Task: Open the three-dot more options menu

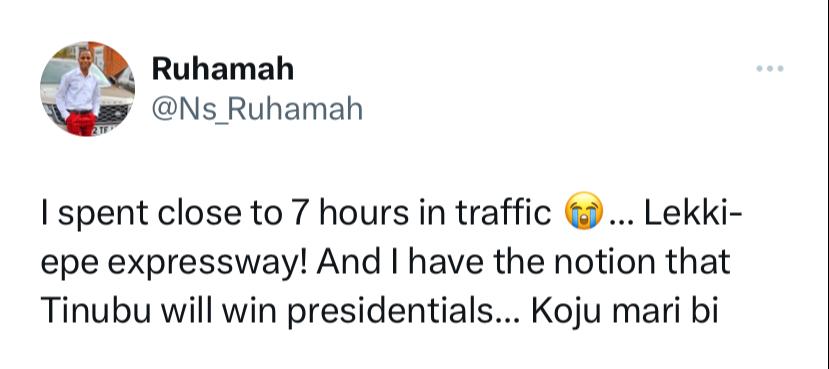Action: click(x=769, y=68)
